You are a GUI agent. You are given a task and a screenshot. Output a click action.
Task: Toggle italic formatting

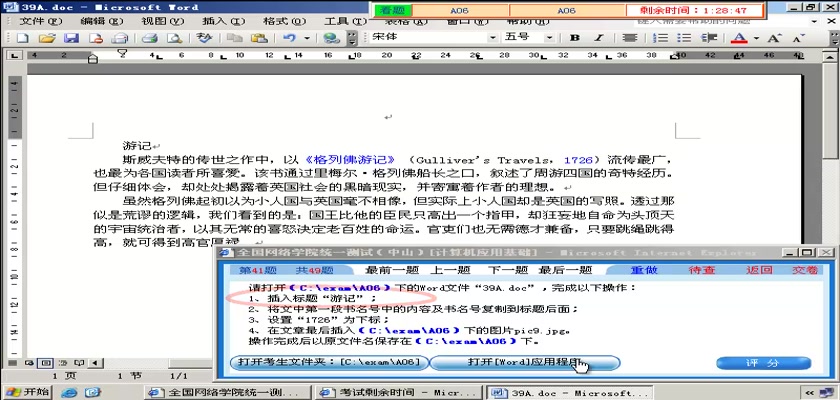599,38
